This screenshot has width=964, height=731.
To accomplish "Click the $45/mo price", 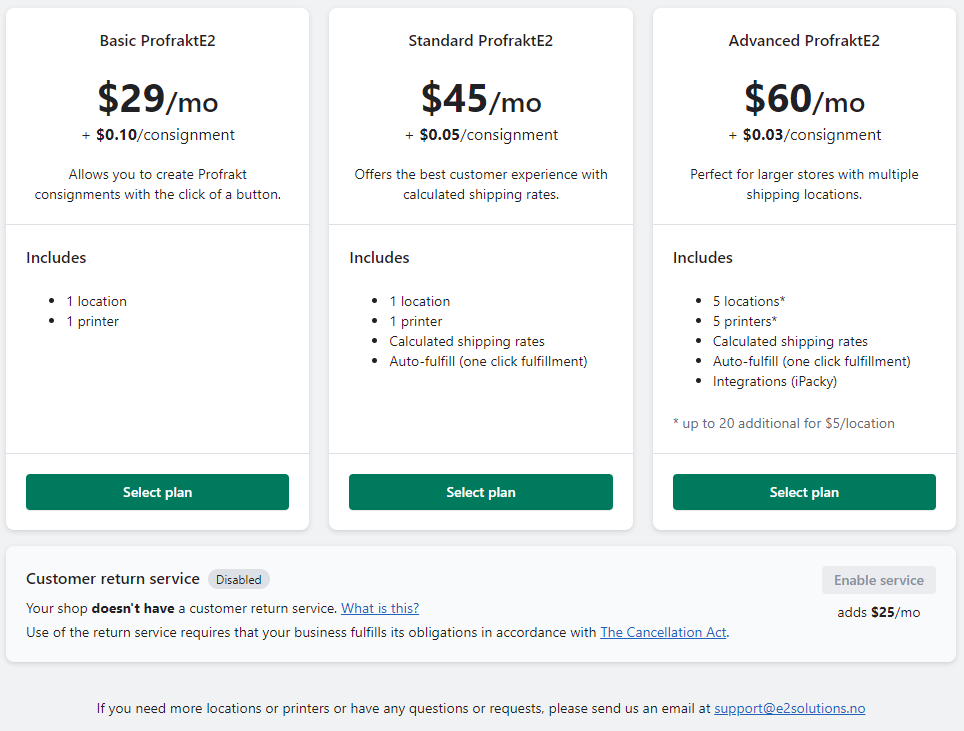I will tap(480, 99).
